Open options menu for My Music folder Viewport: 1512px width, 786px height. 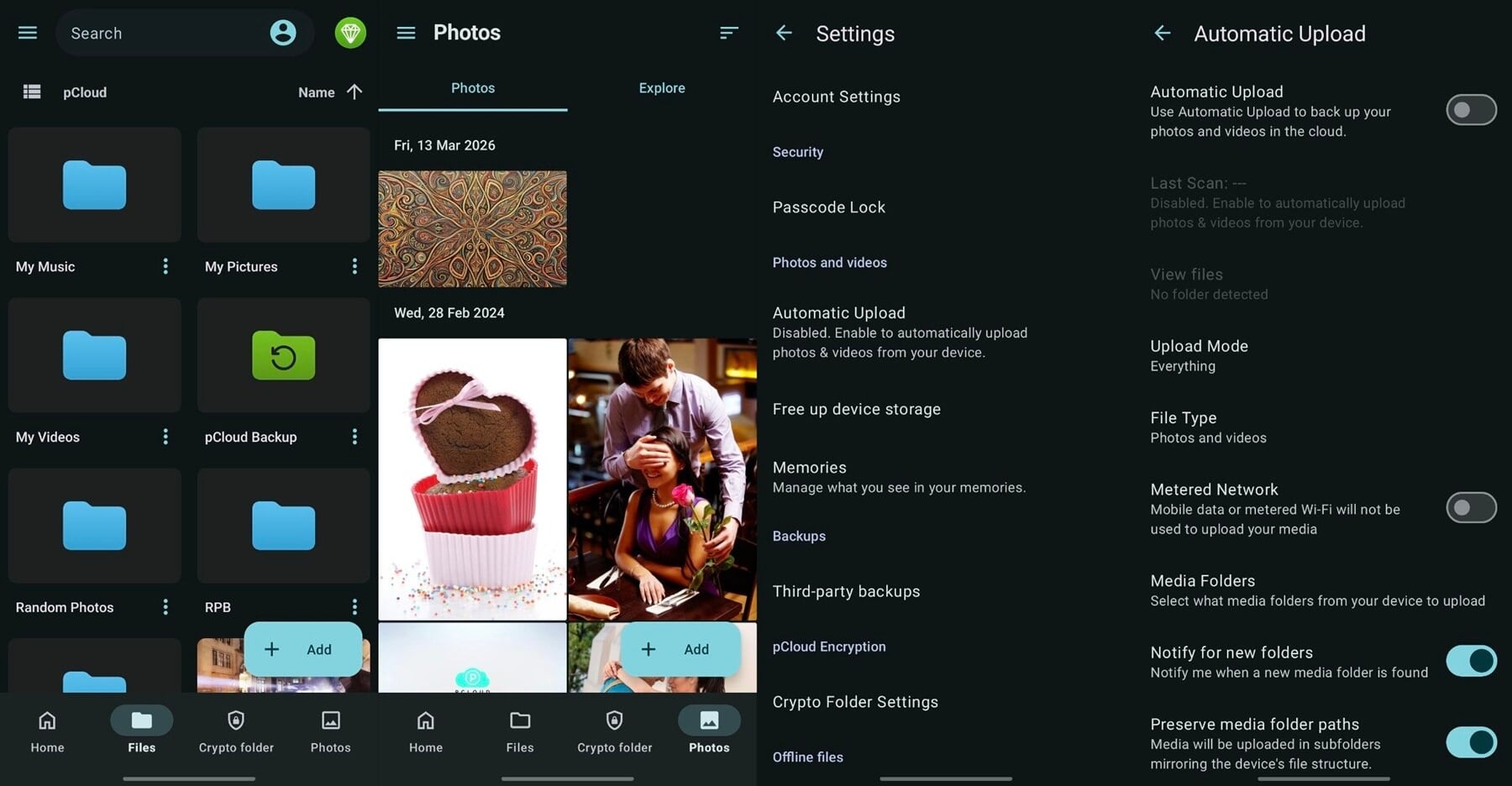pos(165,266)
